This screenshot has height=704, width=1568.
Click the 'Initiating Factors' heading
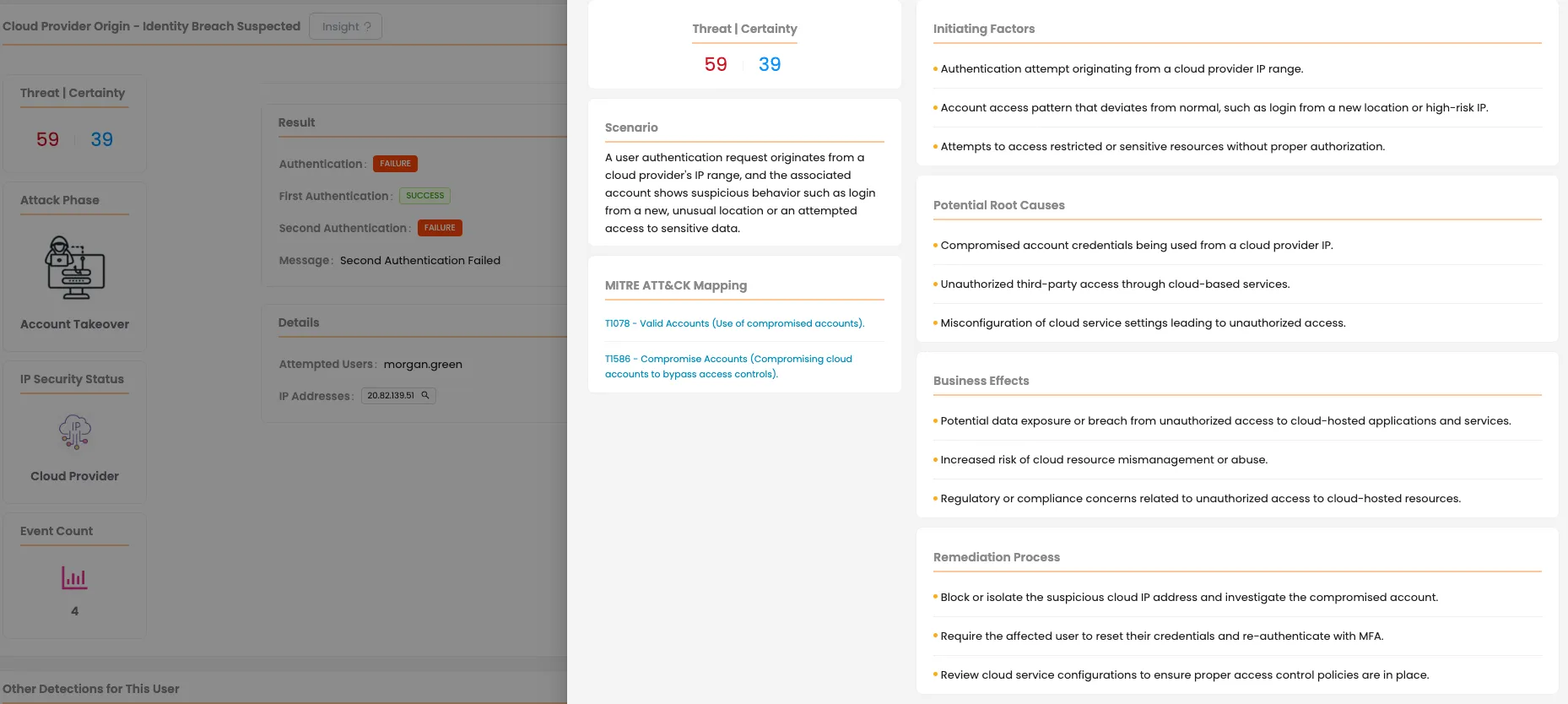coord(984,29)
